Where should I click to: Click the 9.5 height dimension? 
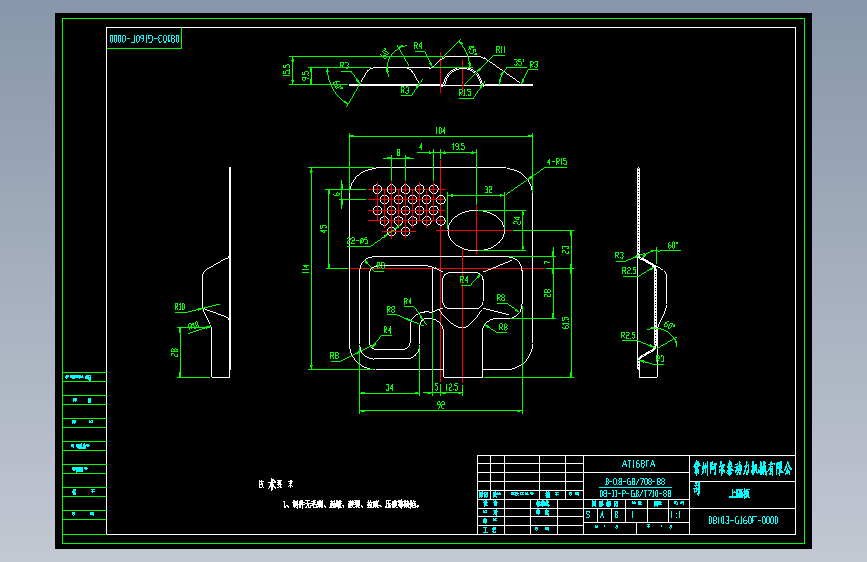pyautogui.click(x=305, y=76)
